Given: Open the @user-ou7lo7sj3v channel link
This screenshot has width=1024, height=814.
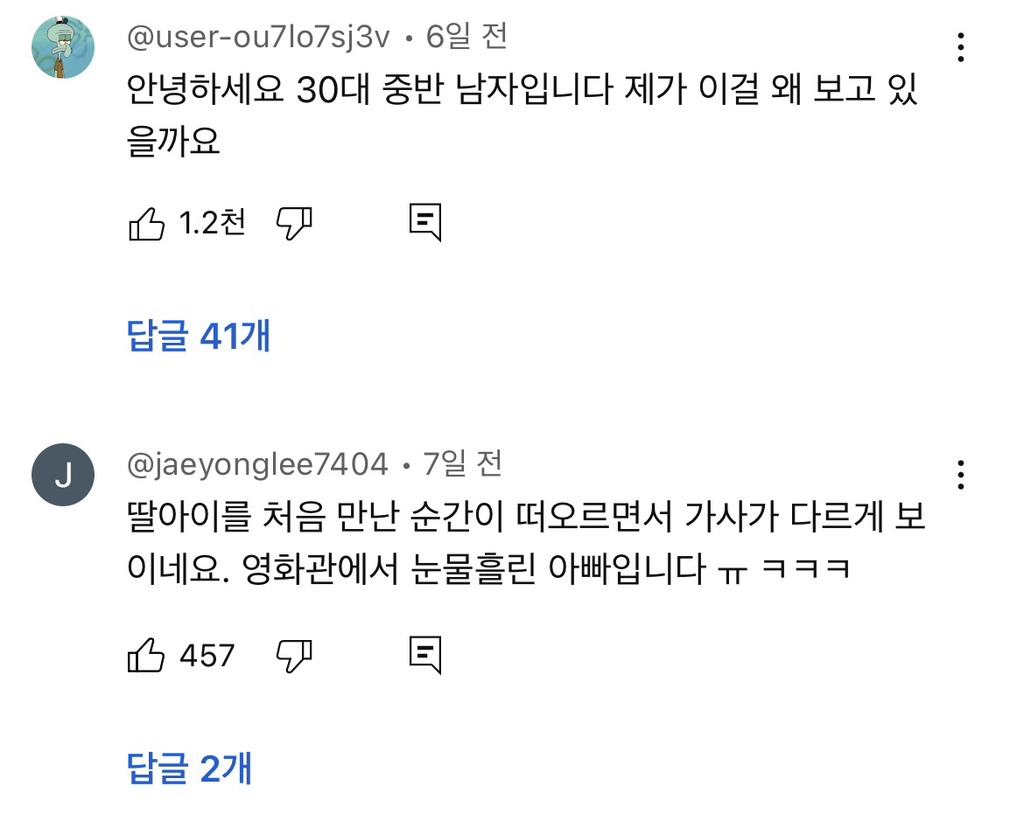Looking at the screenshot, I should (259, 37).
